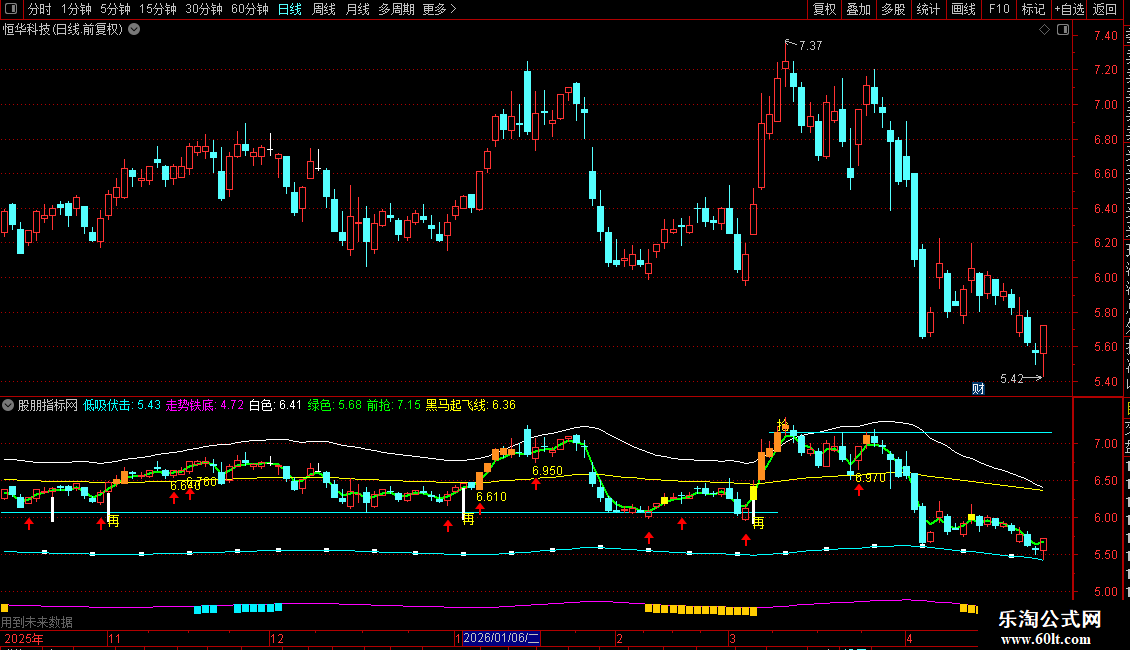This screenshot has height=650, width=1130.
Task: Click the 前抢: 7.15 indicator value
Action: 393,405
